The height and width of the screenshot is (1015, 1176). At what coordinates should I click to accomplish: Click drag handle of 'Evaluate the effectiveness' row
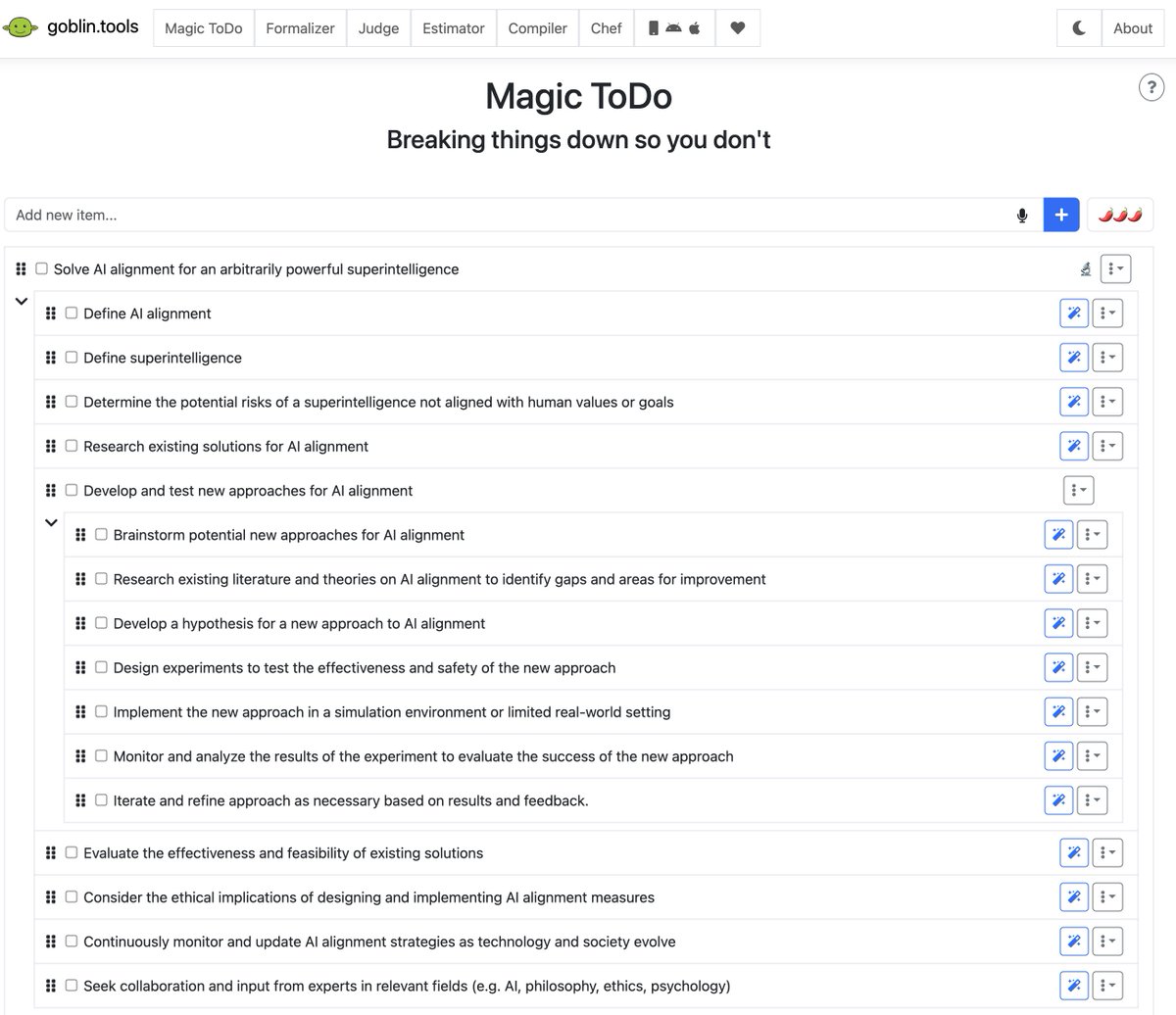click(x=51, y=853)
